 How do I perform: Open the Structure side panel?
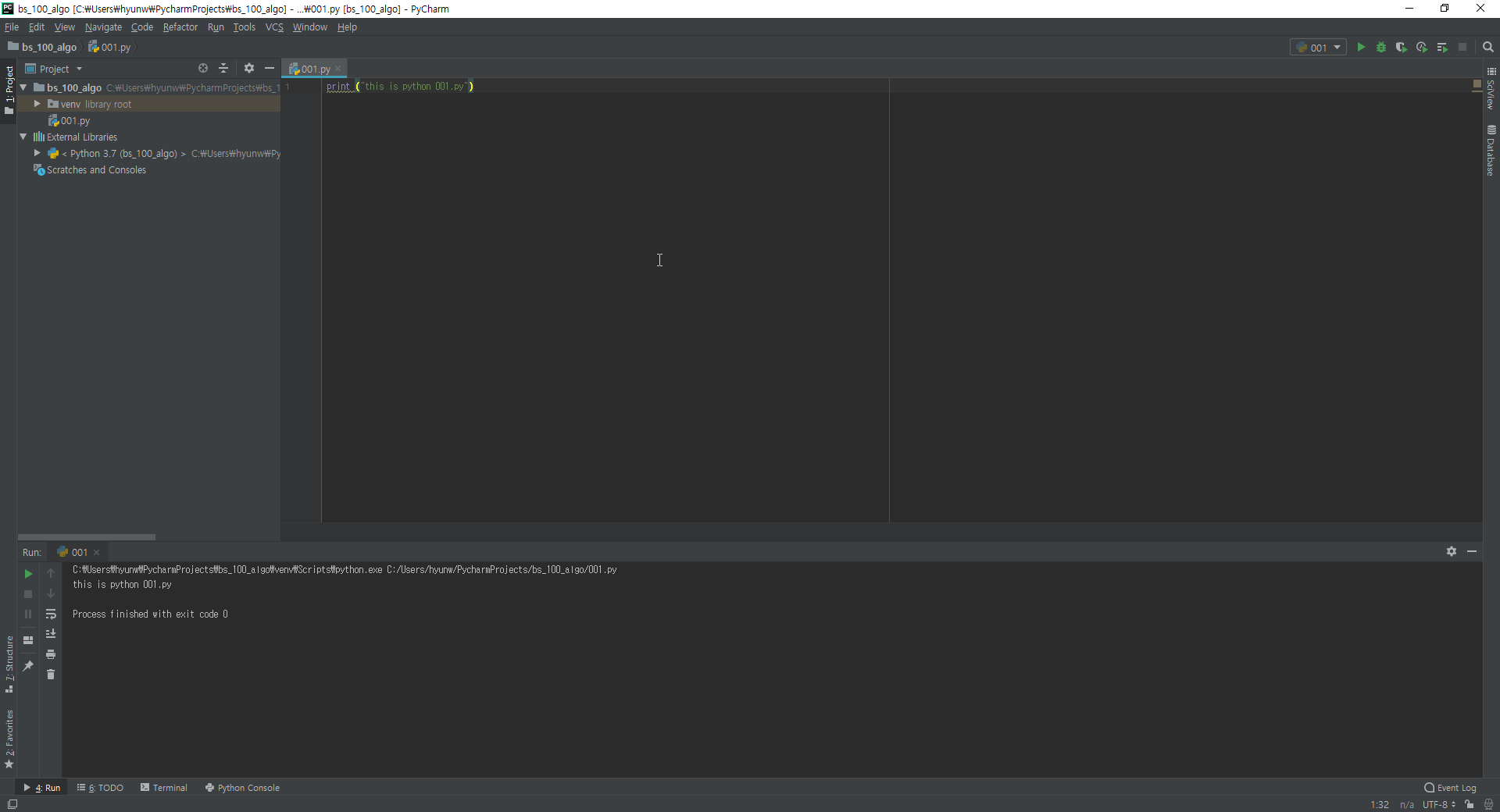(9, 665)
